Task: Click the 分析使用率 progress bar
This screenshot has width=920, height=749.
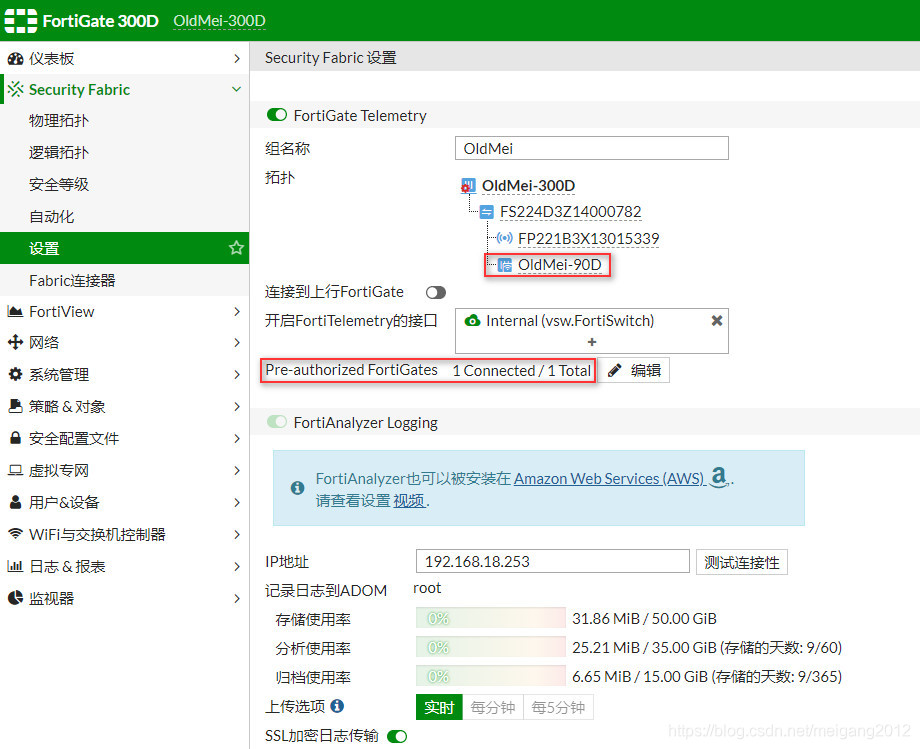Action: pos(491,647)
